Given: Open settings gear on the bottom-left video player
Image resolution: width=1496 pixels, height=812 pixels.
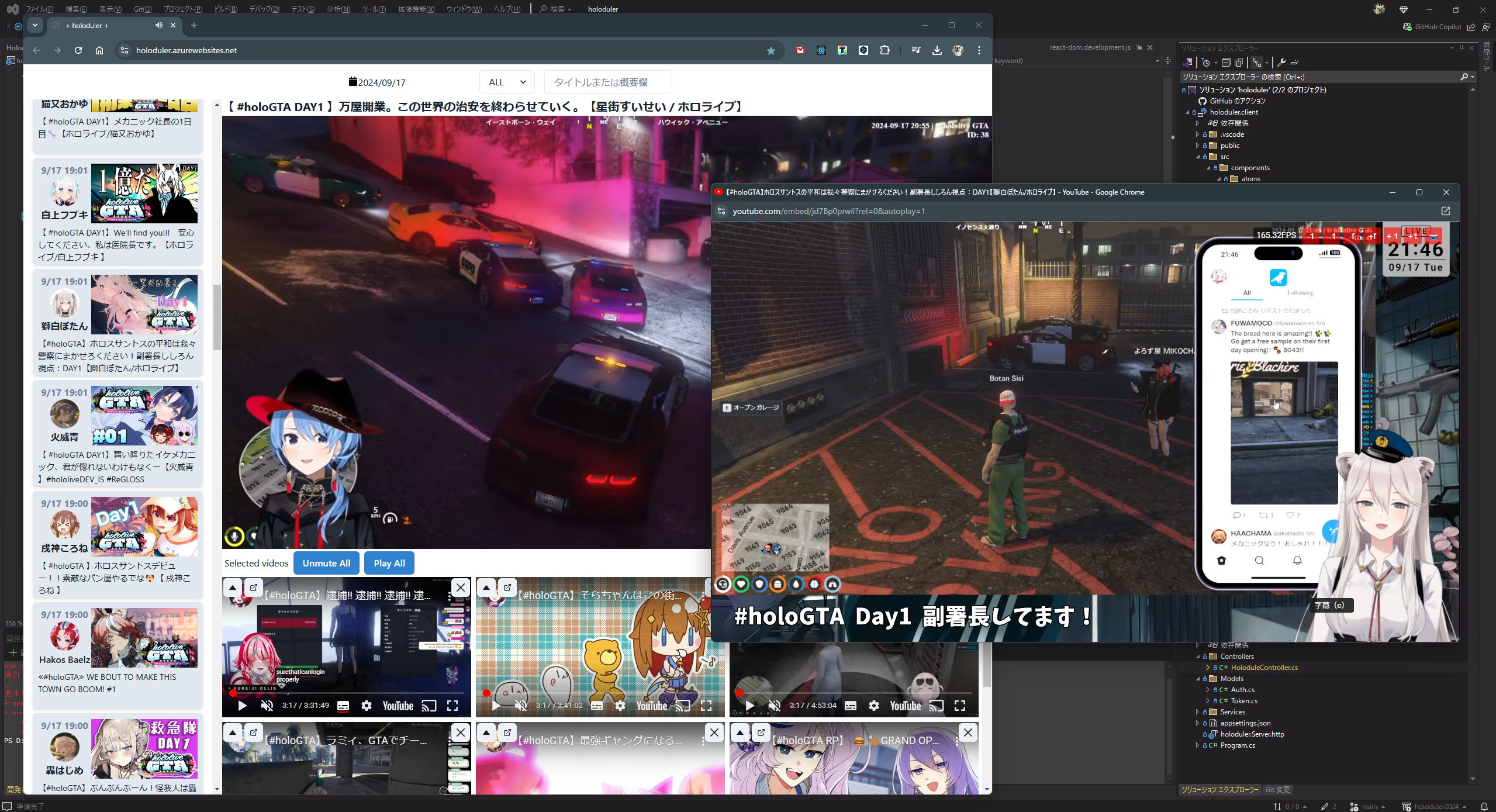Looking at the screenshot, I should pos(367,706).
